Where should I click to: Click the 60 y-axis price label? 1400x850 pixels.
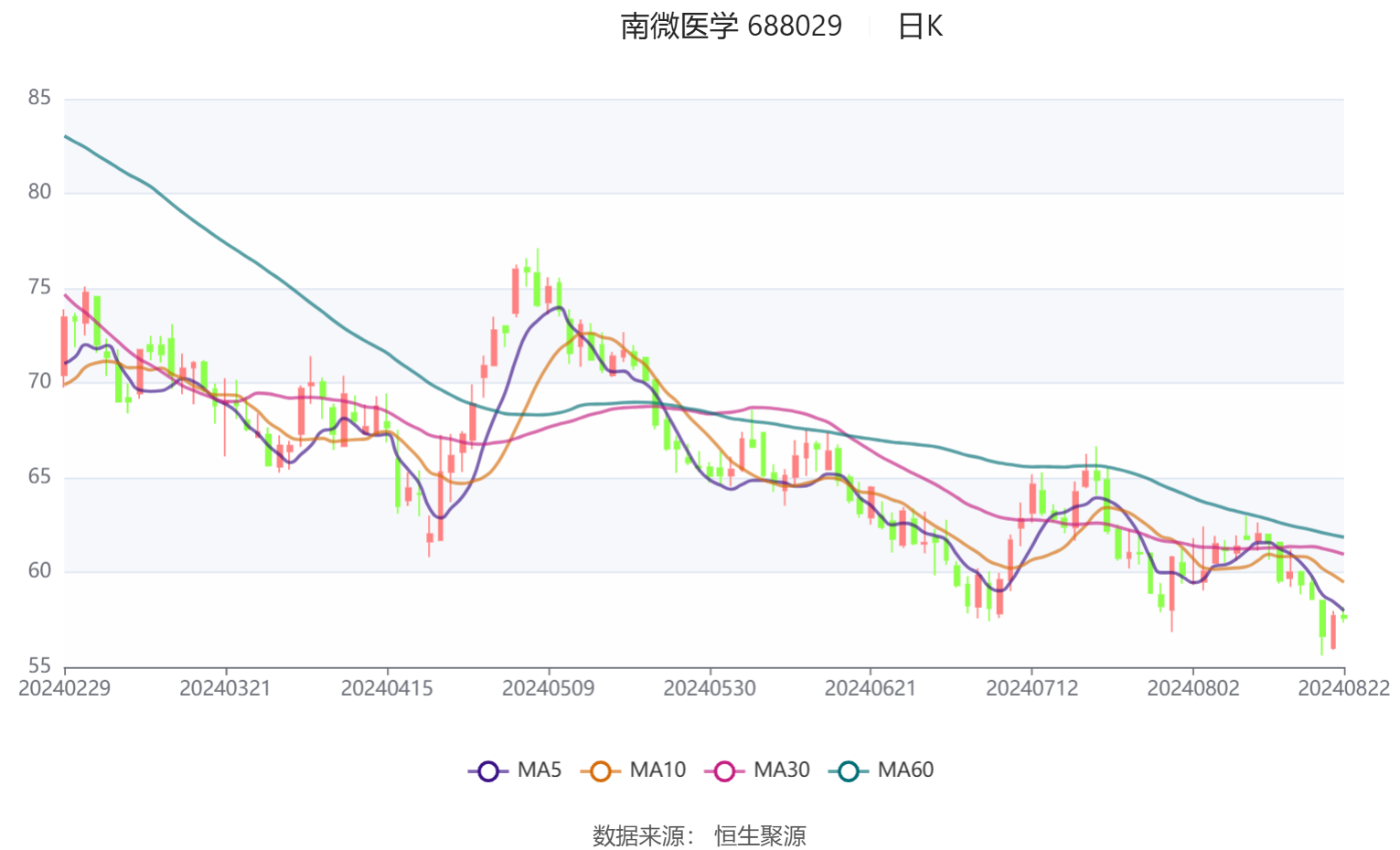tap(39, 570)
